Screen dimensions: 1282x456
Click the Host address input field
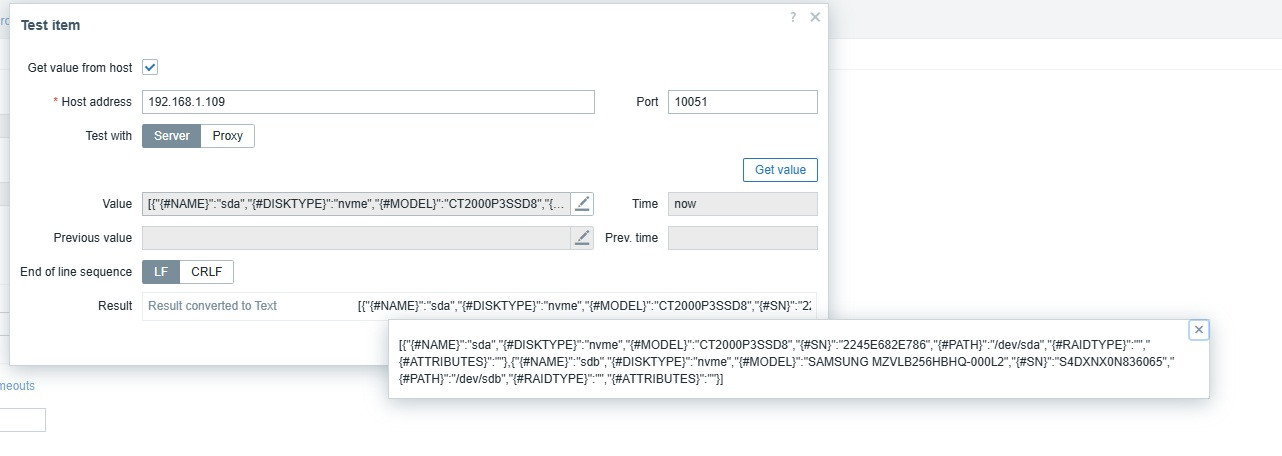coord(368,102)
